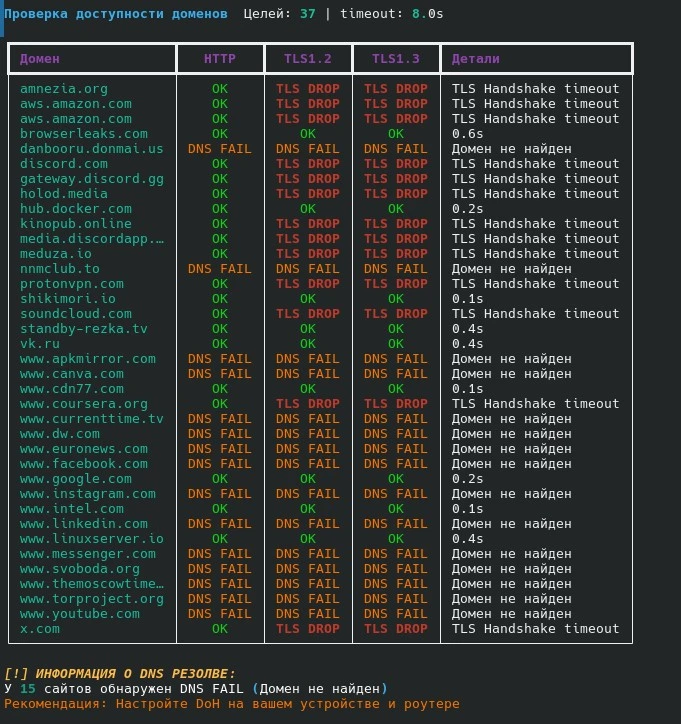This screenshot has width=681, height=724.
Task: Select the domain 'kinopub.online'
Action: [x=76, y=223]
